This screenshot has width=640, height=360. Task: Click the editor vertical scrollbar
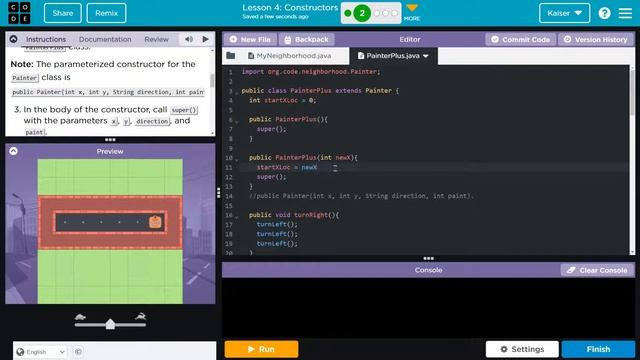tap(632, 92)
